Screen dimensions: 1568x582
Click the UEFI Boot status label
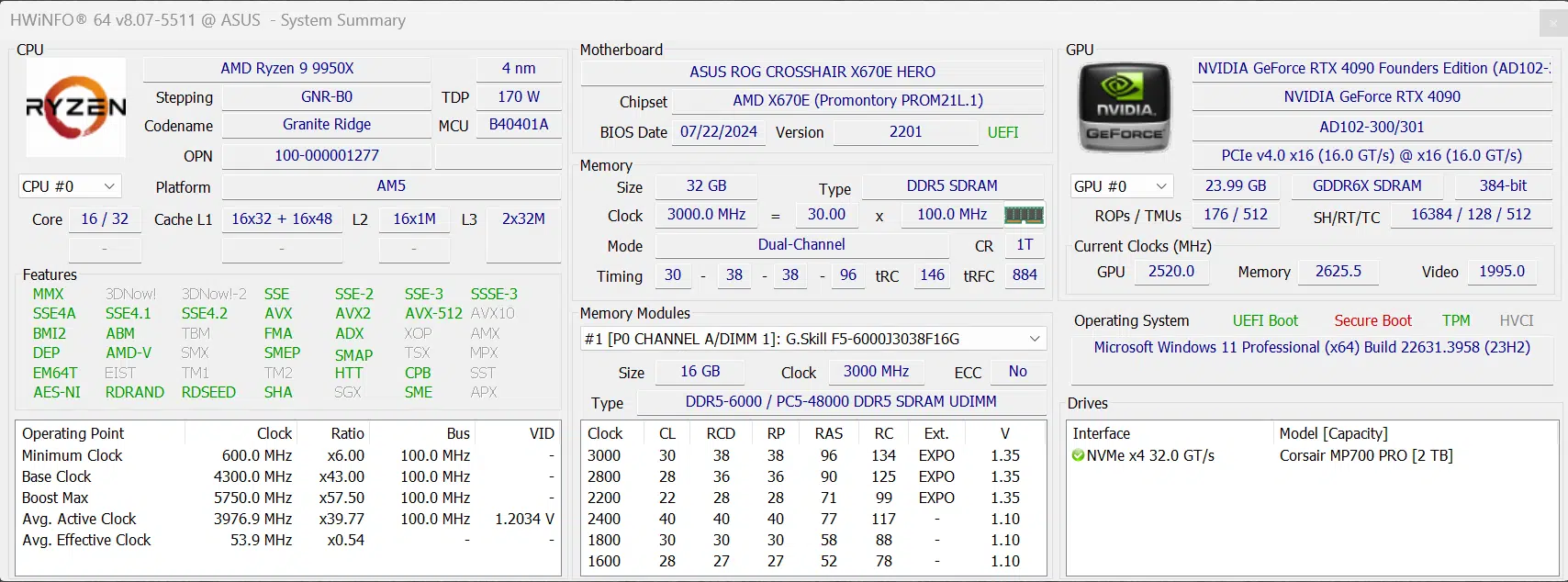(1265, 320)
